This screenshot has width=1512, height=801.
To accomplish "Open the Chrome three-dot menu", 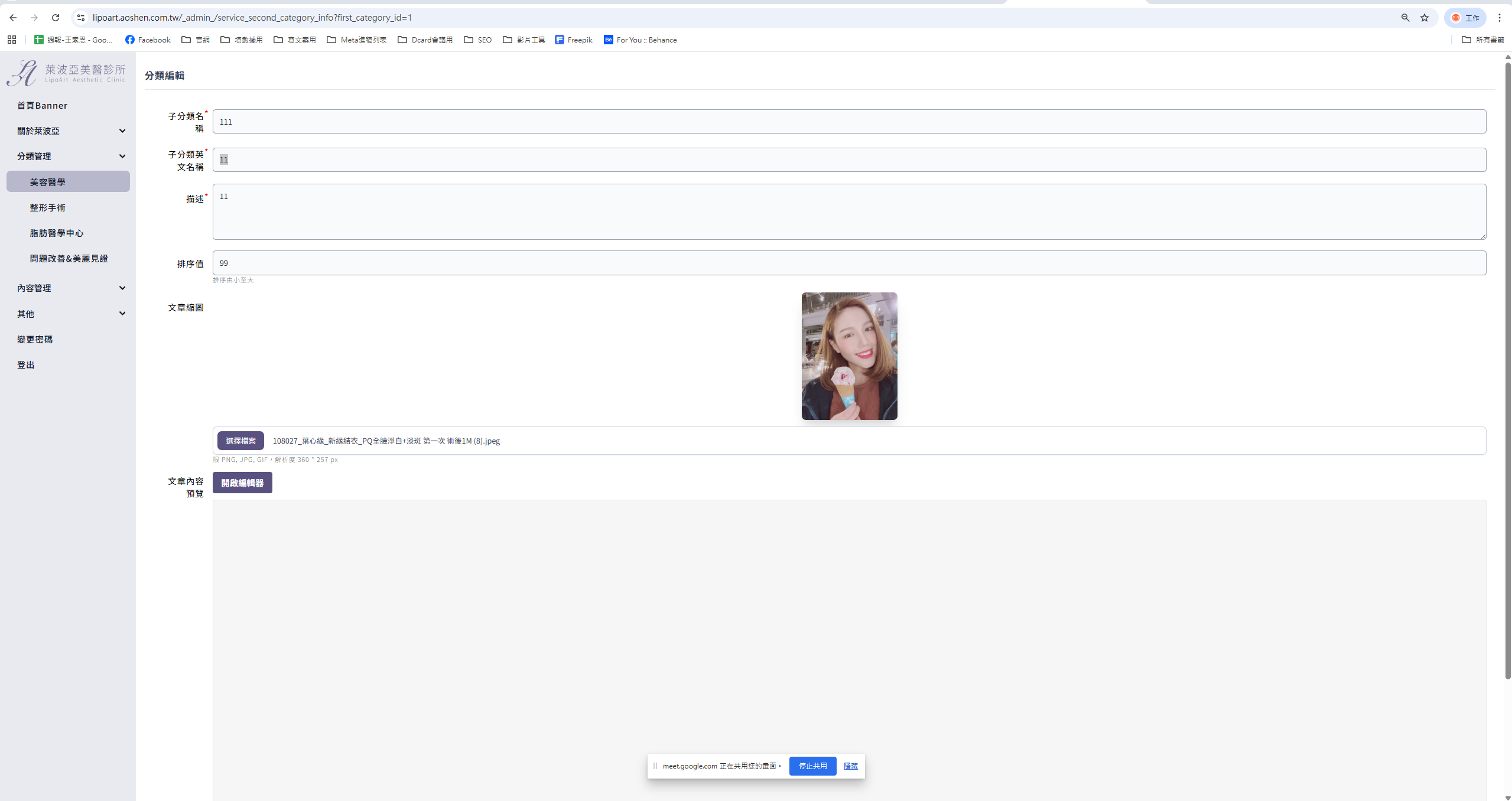I will pyautogui.click(x=1499, y=18).
